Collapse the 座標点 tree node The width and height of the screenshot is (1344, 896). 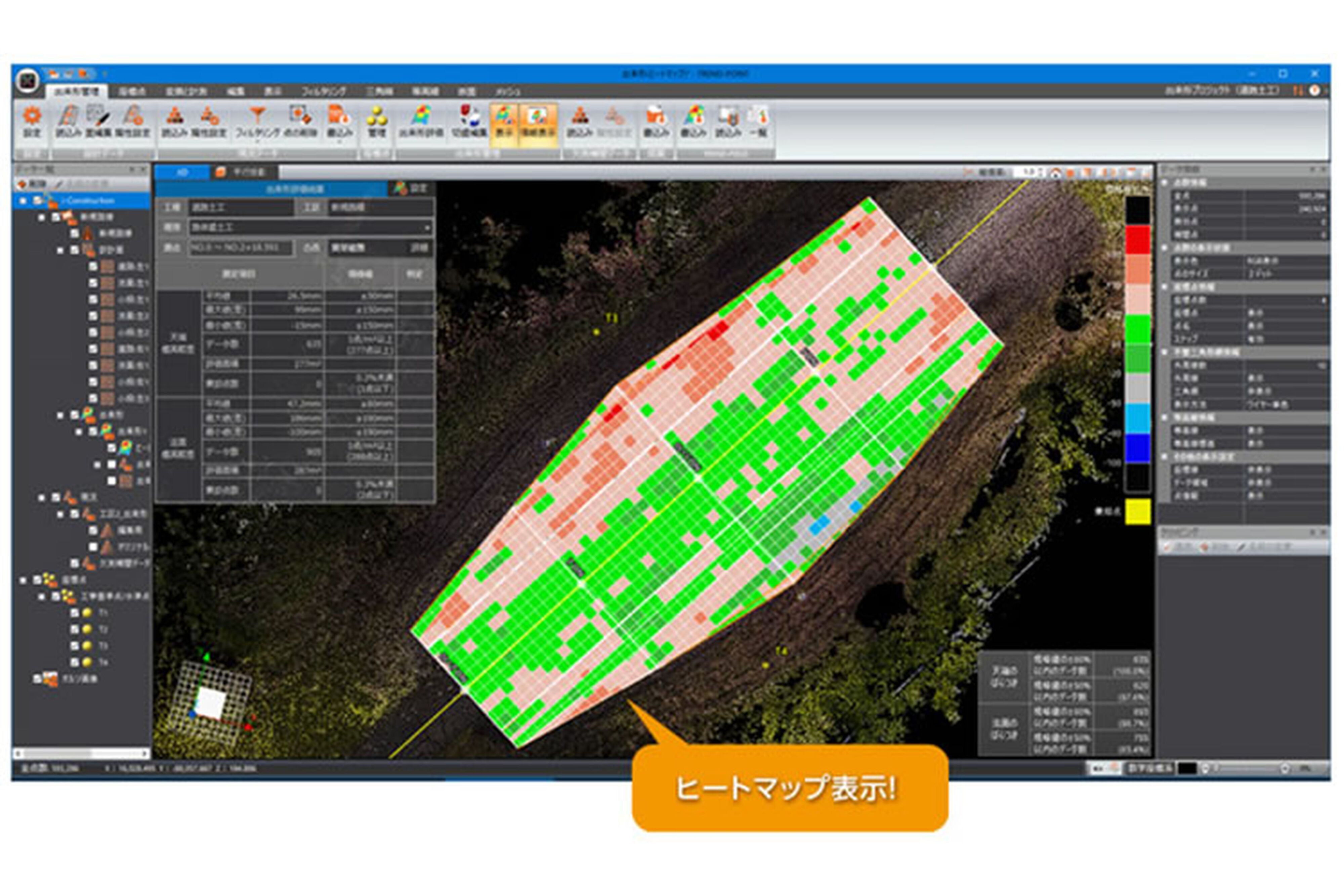(x=23, y=580)
